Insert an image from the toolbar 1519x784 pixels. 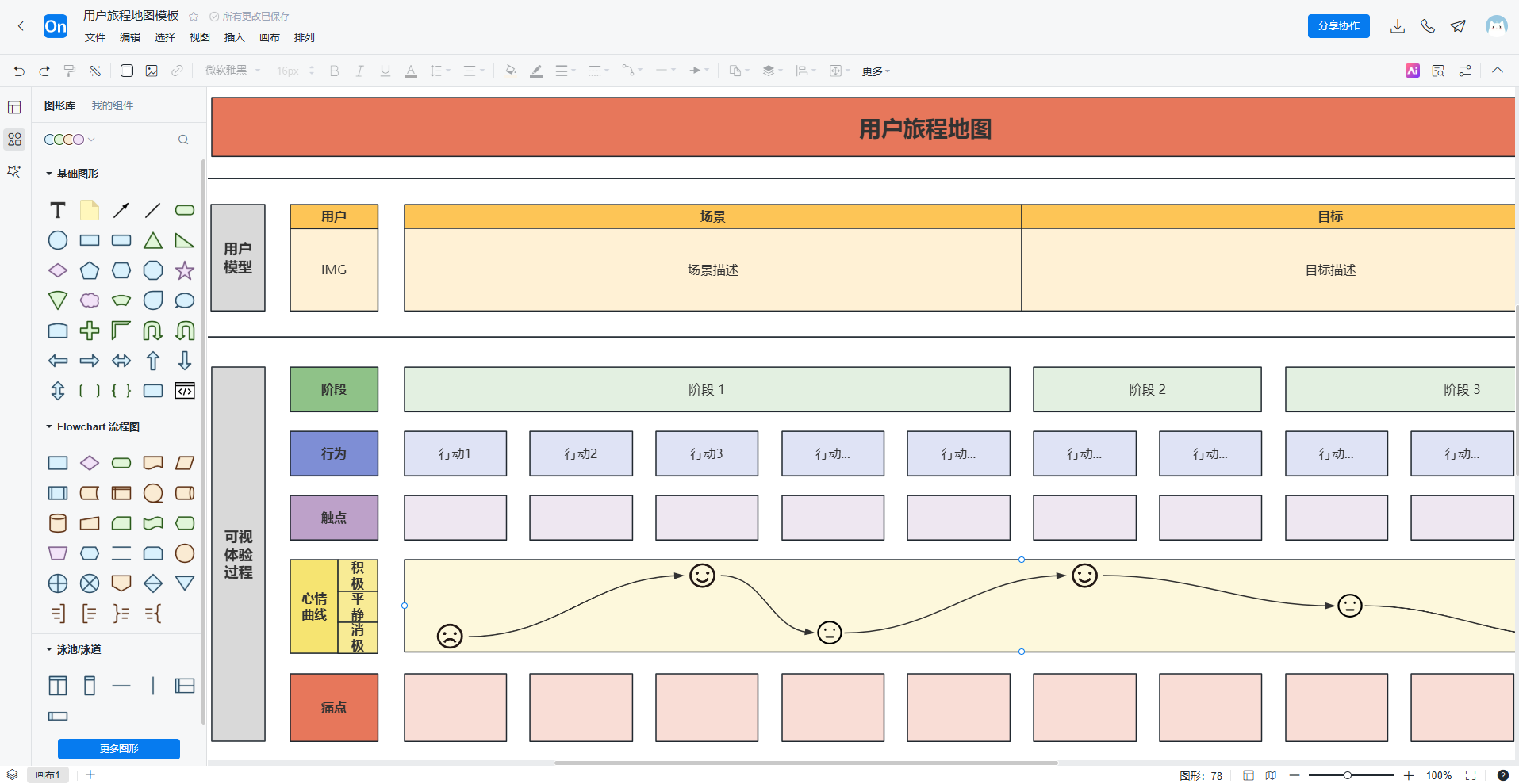pos(152,71)
